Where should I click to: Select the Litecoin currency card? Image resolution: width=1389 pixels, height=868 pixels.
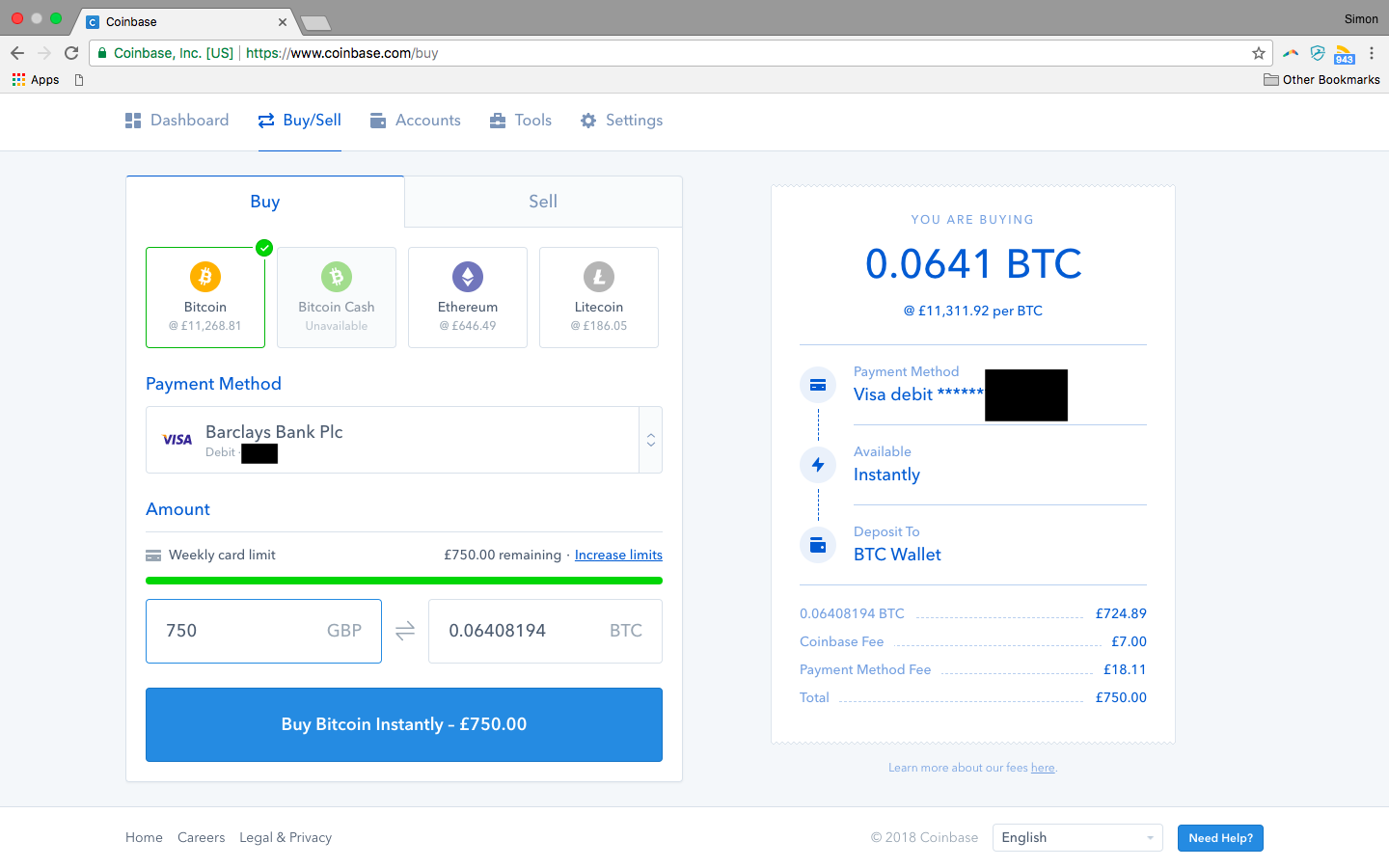point(599,297)
